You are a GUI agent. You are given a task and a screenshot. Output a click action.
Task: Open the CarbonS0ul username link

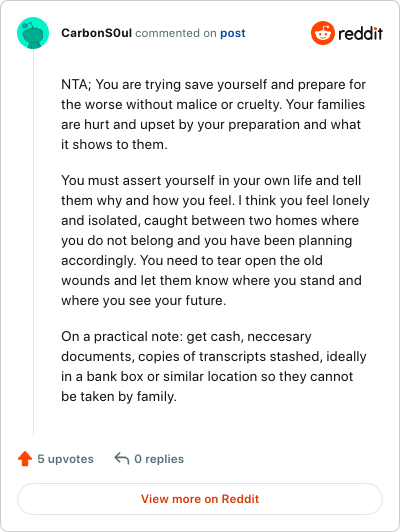(96, 33)
